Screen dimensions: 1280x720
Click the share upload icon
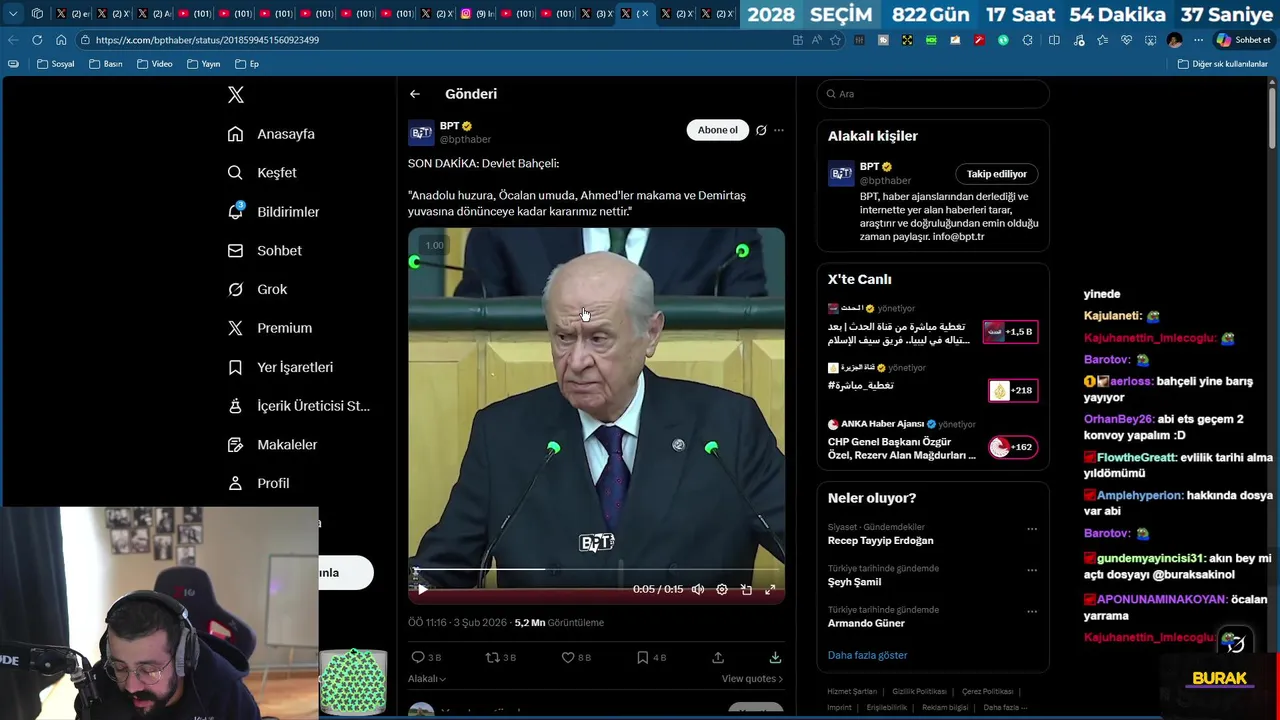point(718,657)
